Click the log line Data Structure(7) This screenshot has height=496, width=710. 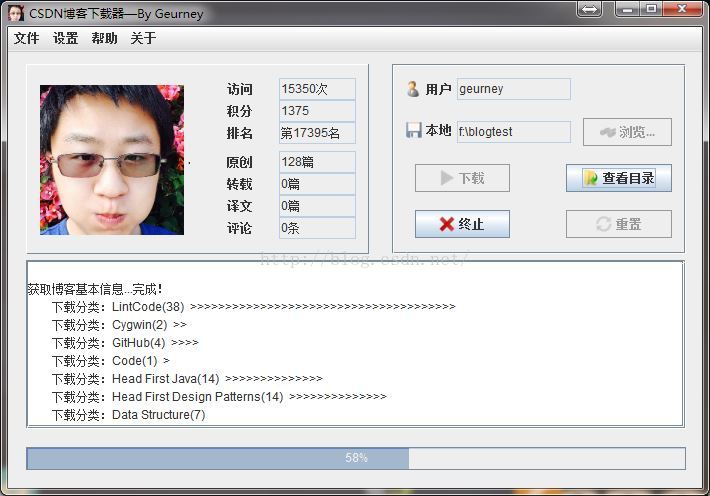129,415
